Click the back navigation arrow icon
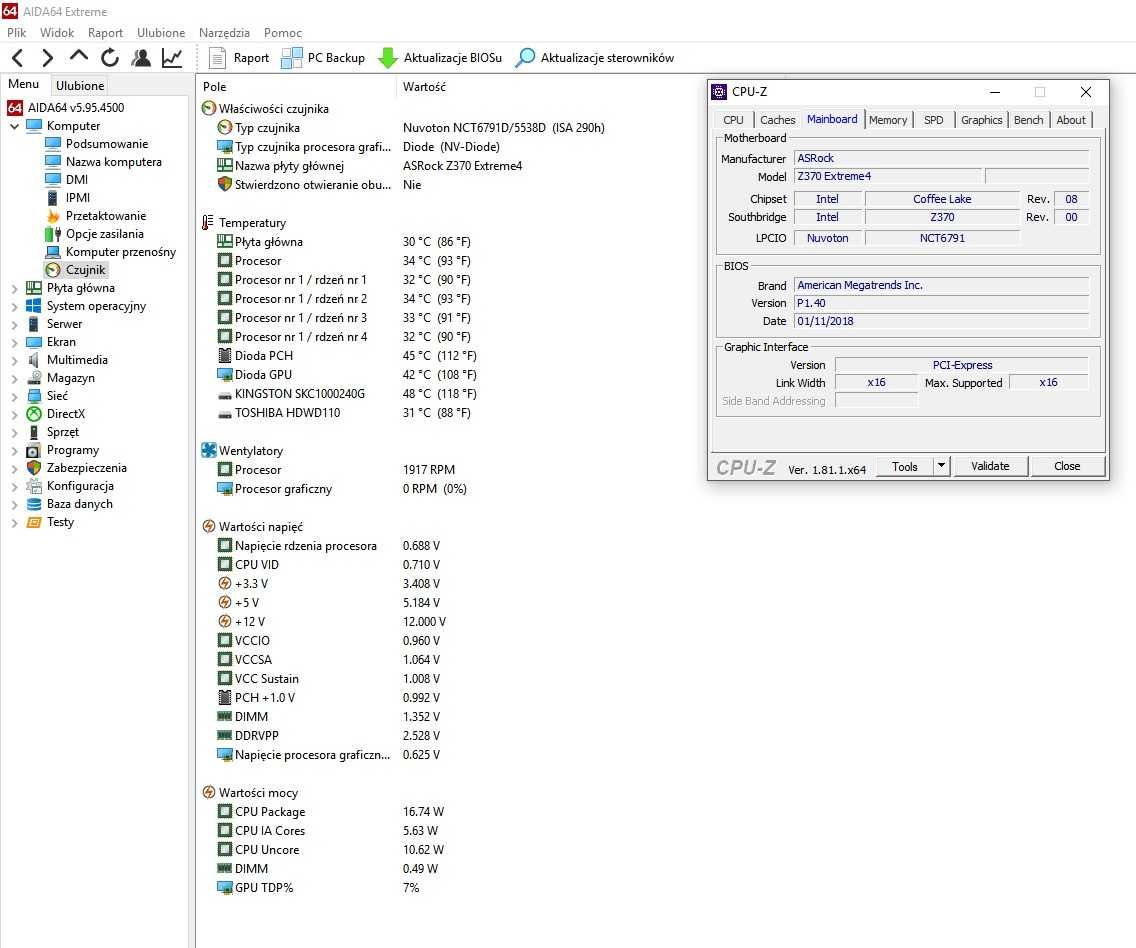The width and height of the screenshot is (1136, 948). coord(18,58)
